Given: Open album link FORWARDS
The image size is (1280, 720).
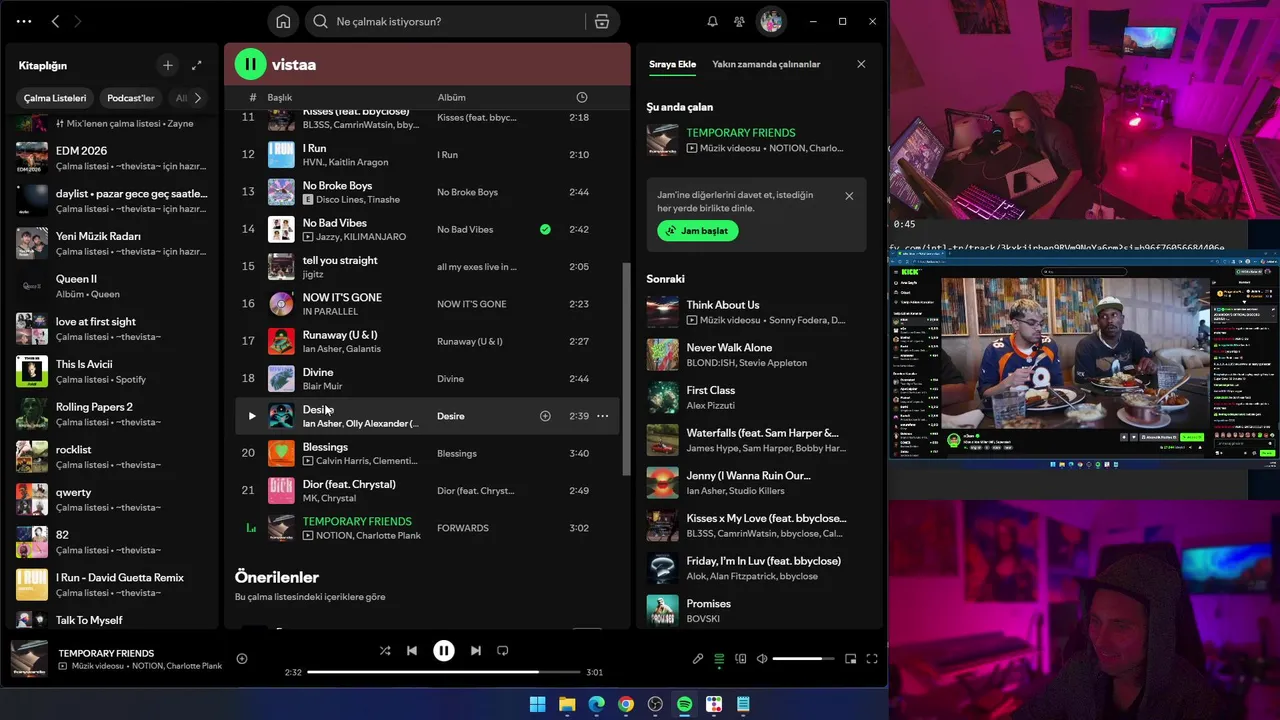Looking at the screenshot, I should (x=463, y=528).
